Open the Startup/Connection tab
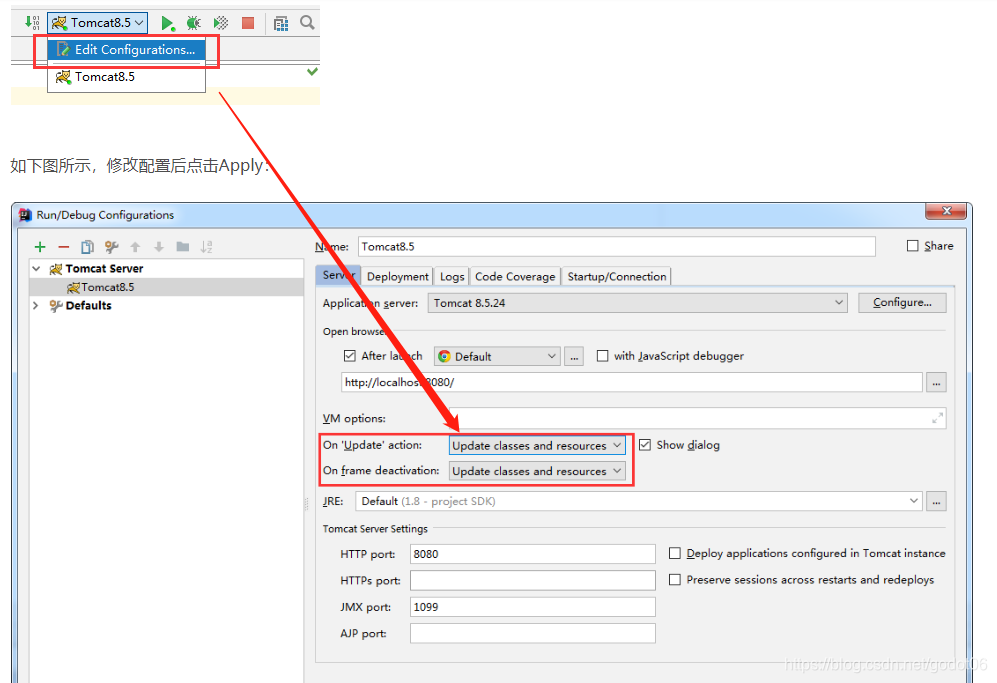The width and height of the screenshot is (997, 683). click(x=617, y=277)
